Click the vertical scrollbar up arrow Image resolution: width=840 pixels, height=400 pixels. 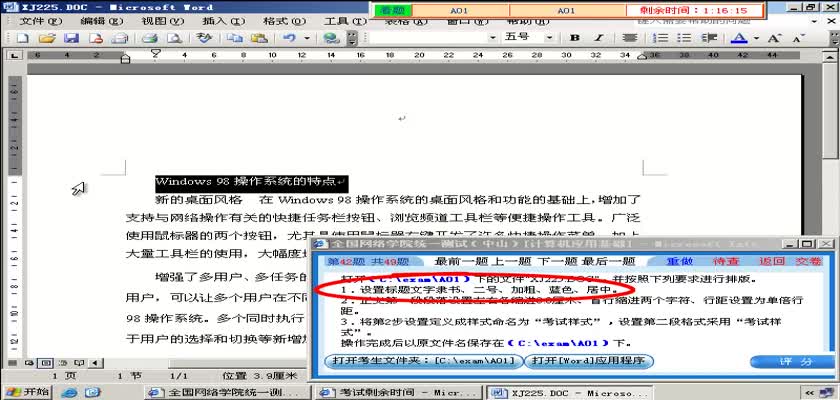830,56
